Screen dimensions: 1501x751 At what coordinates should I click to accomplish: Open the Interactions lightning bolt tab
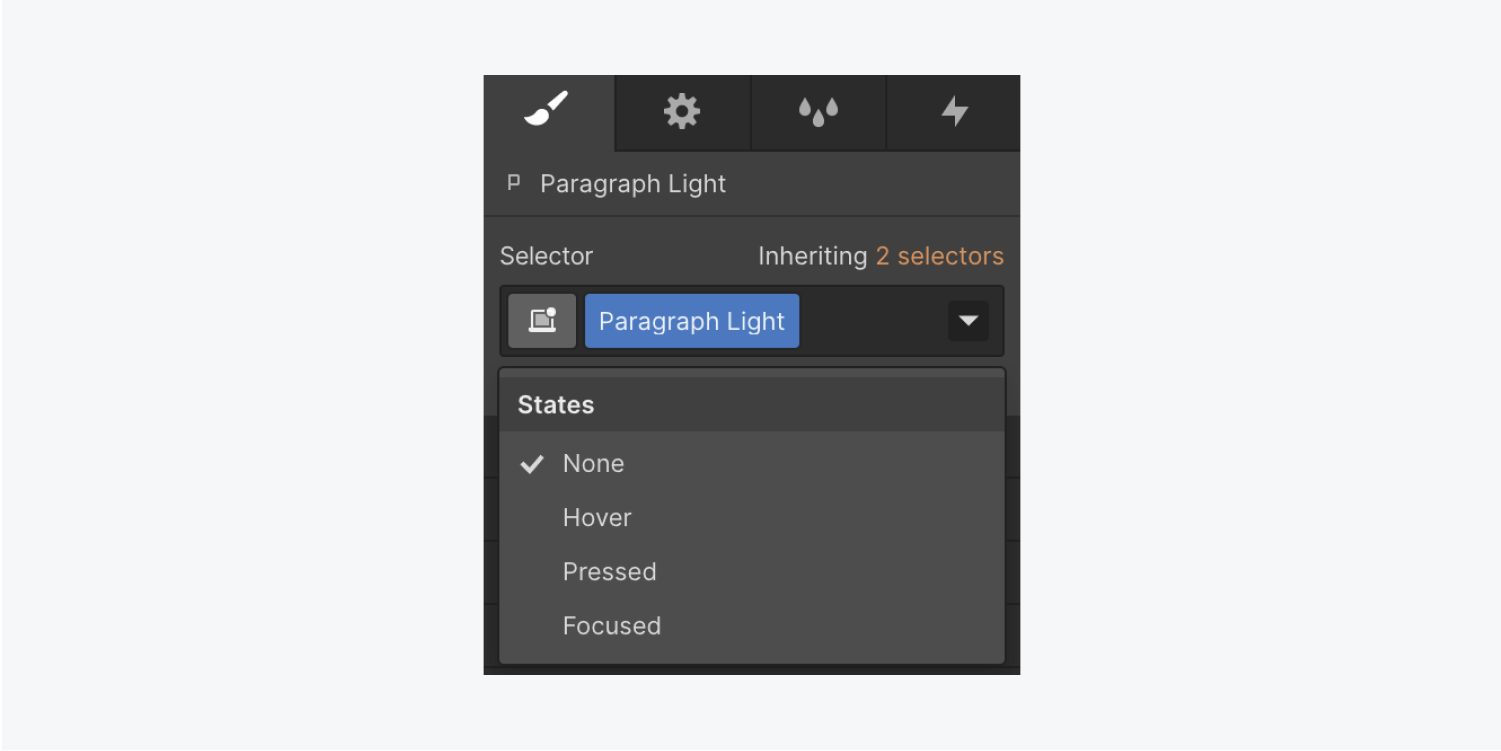coord(954,112)
